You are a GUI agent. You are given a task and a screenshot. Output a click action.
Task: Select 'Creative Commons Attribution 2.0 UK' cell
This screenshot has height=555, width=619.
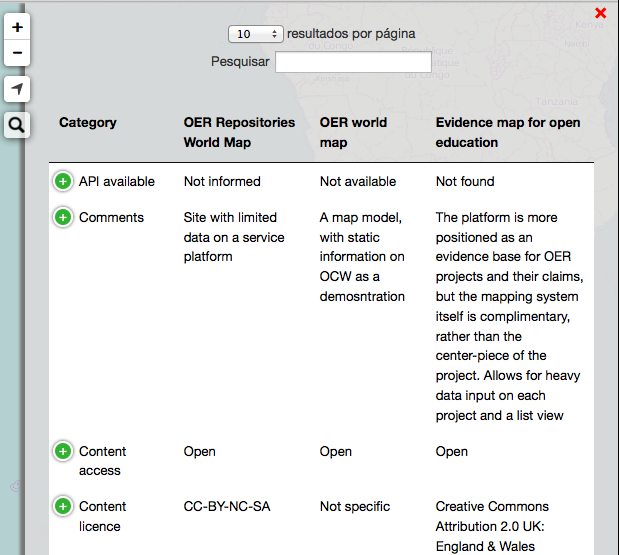point(492,526)
